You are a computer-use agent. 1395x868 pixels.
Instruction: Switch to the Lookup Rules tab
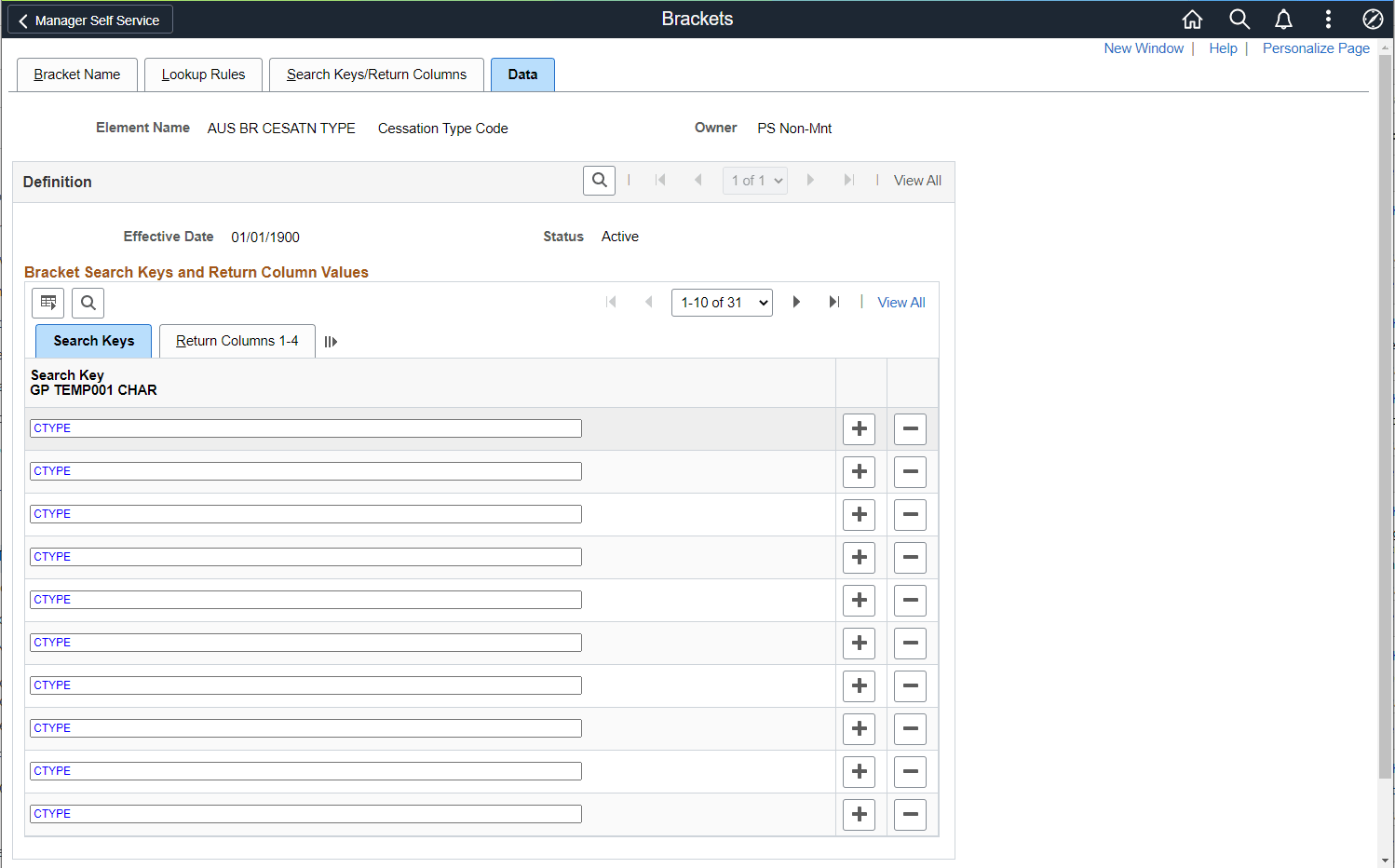[x=203, y=75]
